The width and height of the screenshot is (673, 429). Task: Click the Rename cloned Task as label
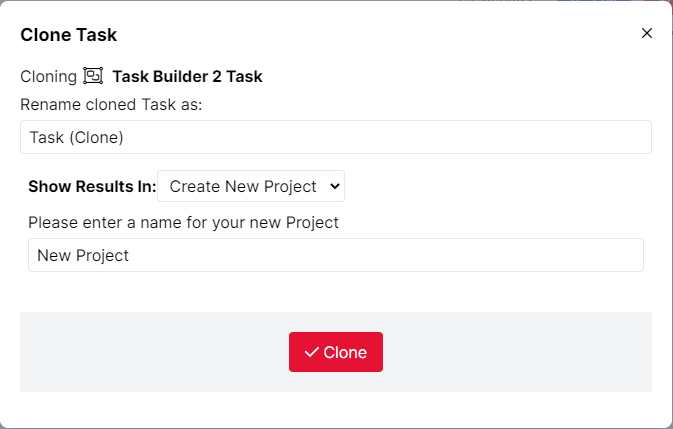pos(111,104)
